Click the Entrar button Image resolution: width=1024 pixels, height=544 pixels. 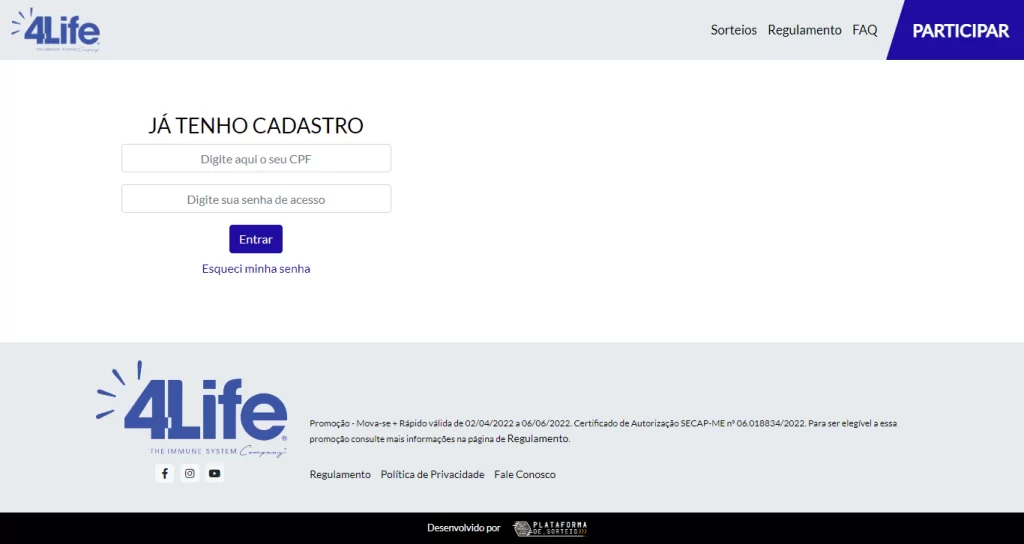click(x=256, y=239)
